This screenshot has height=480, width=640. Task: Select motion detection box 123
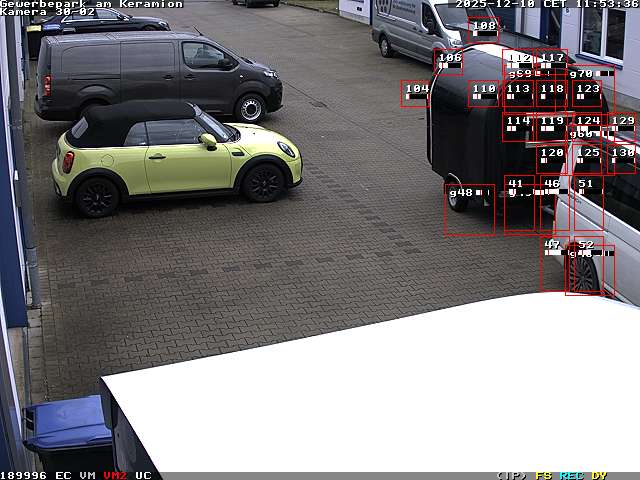(588, 94)
